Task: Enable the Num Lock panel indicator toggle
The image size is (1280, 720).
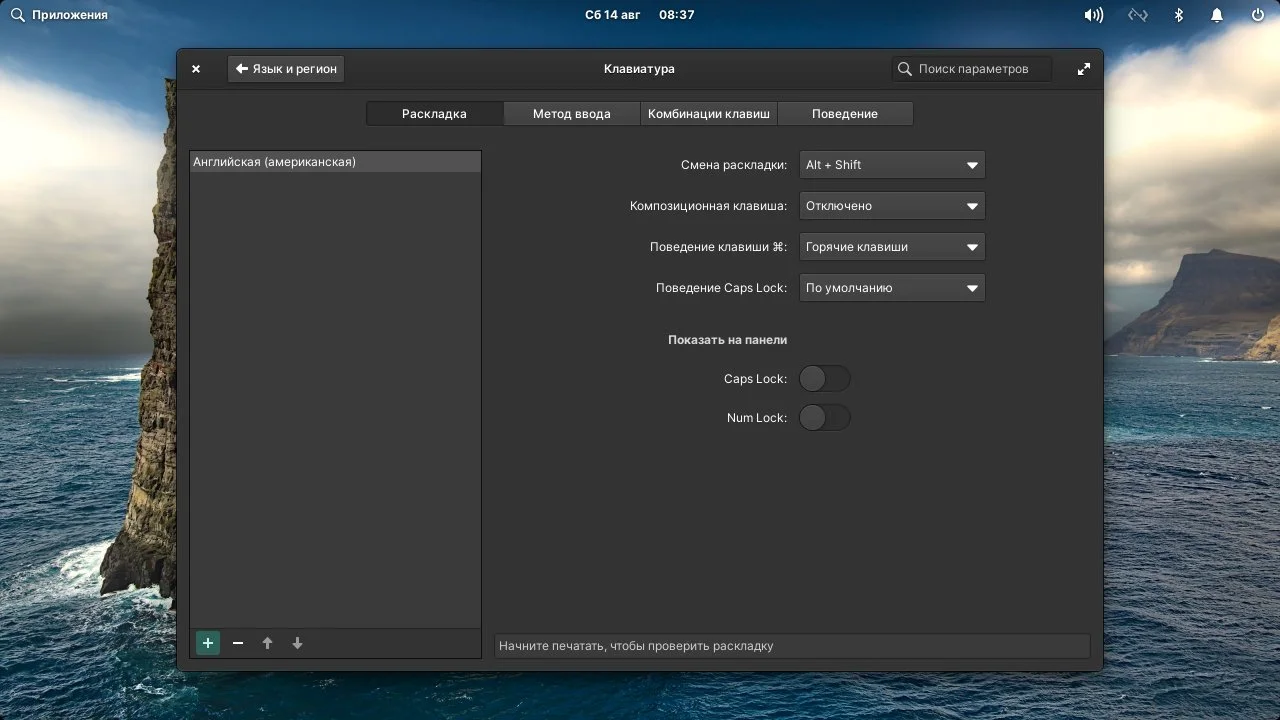Action: pos(824,417)
